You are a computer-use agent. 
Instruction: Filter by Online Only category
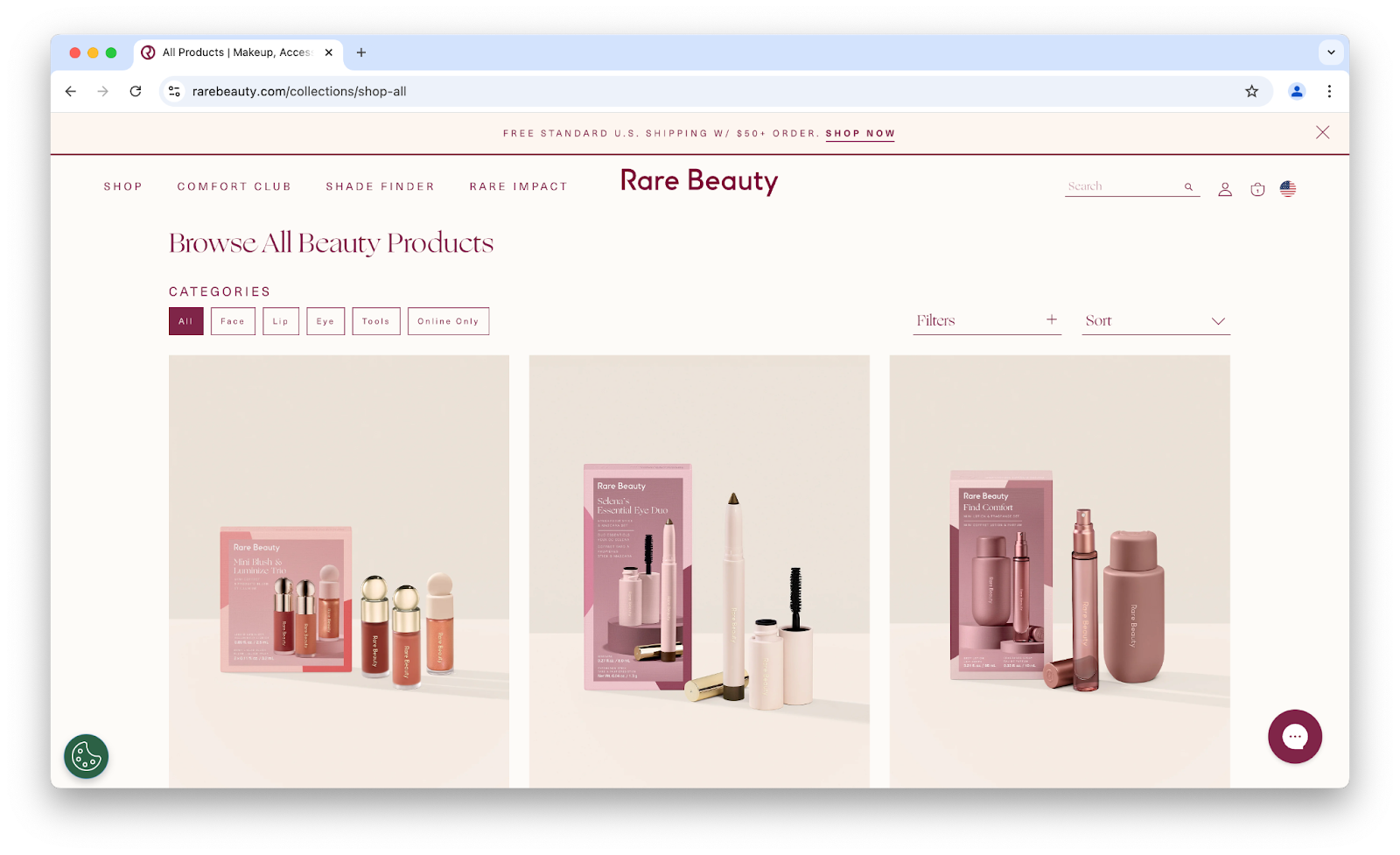448,321
